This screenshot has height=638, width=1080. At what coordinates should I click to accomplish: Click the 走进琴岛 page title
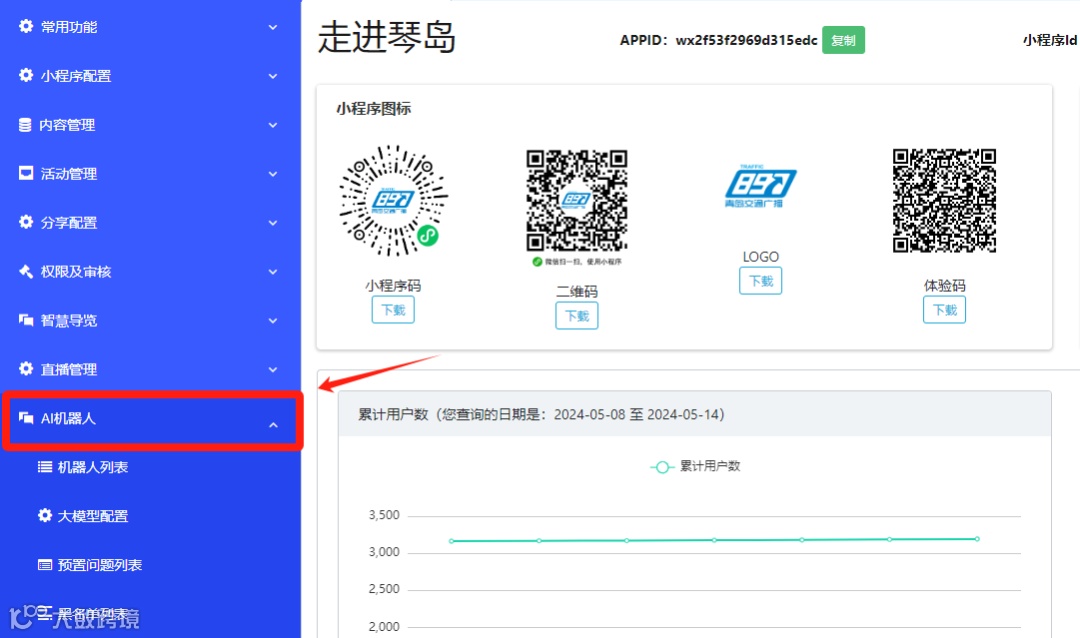[386, 37]
